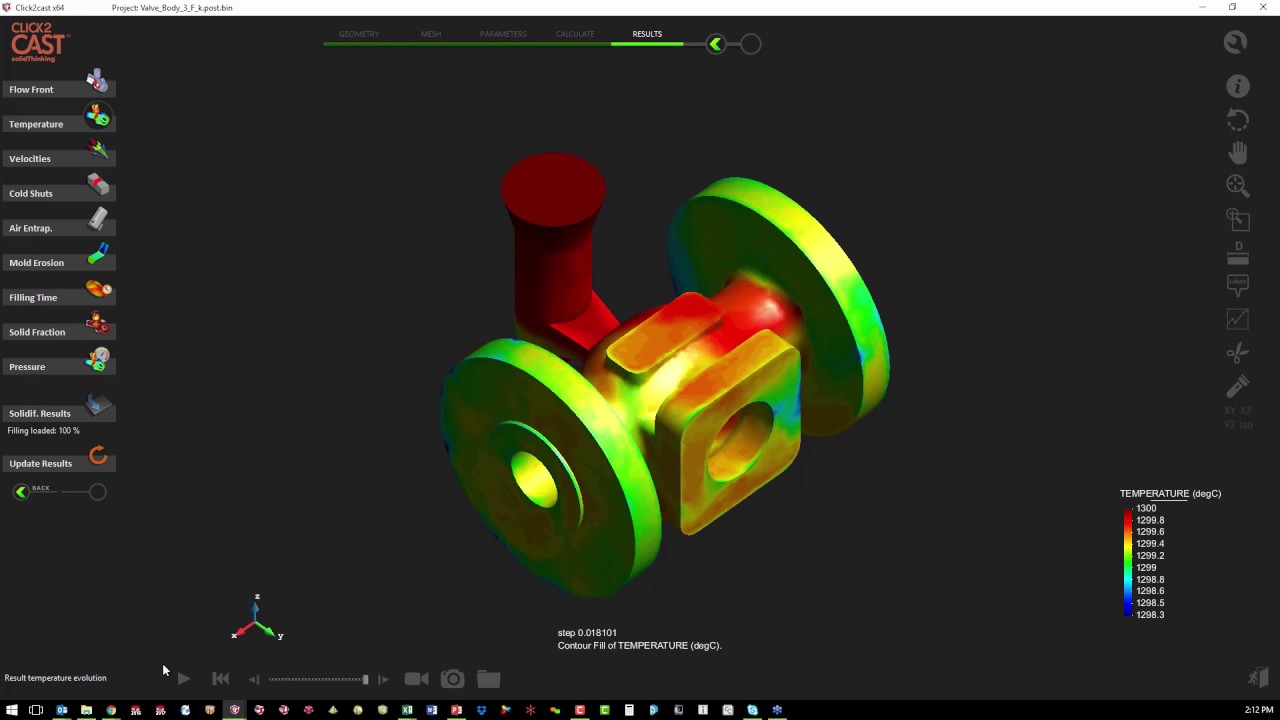Viewport: 1280px width, 720px height.
Task: Step forward one animation frame
Action: [383, 679]
